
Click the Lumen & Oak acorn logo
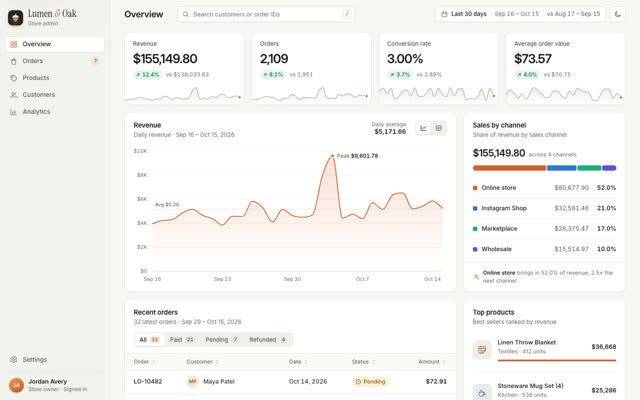click(16, 18)
